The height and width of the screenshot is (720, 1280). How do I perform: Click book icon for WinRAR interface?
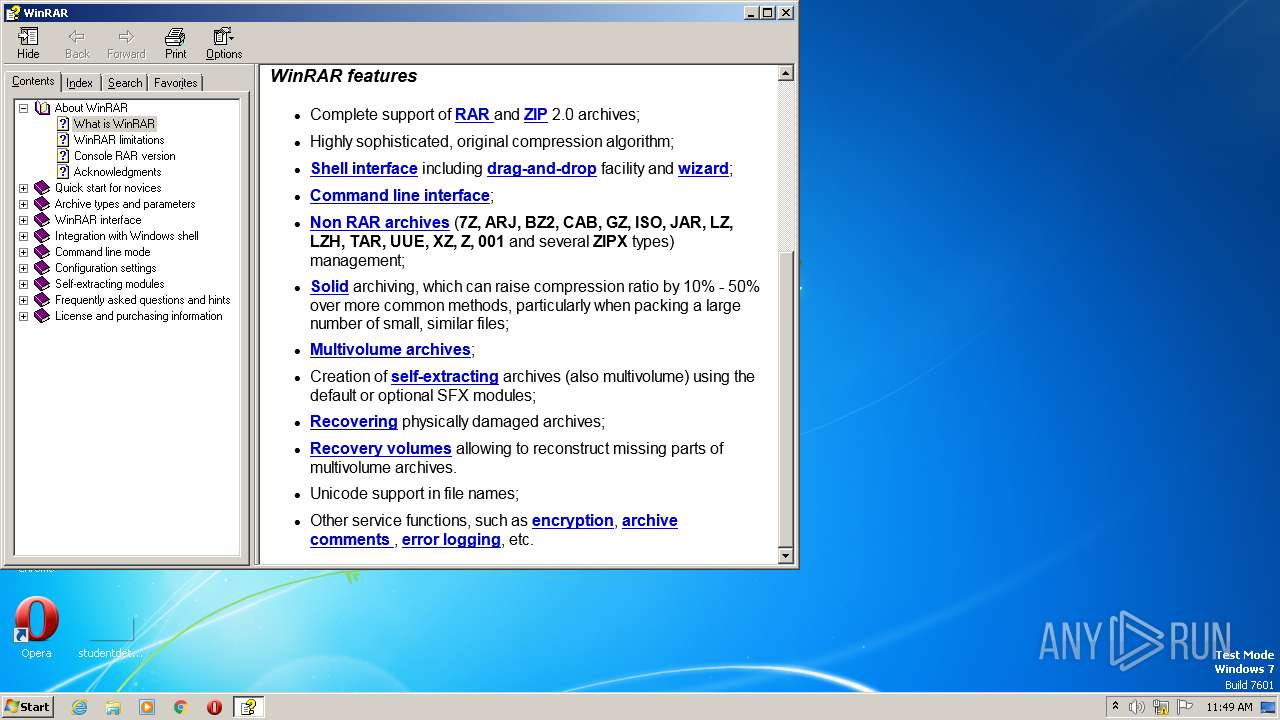point(42,220)
